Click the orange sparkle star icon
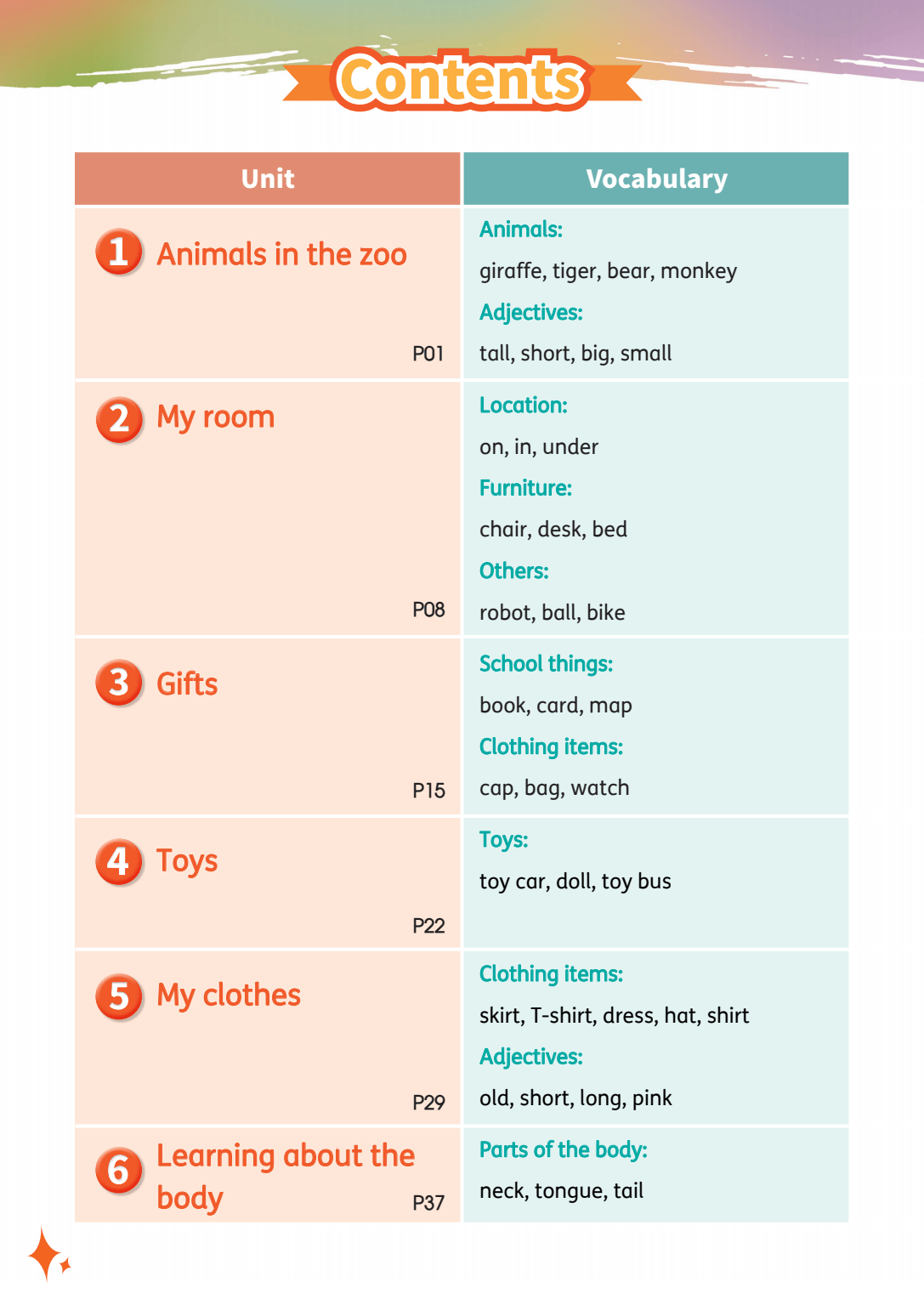This screenshot has width=924, height=1305. click(x=48, y=1254)
